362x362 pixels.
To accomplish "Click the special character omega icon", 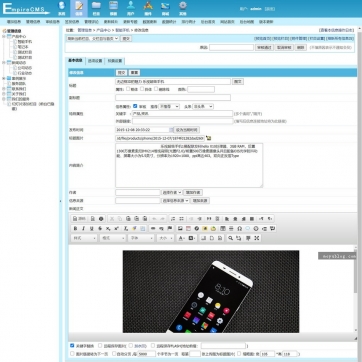I will tap(239, 228).
